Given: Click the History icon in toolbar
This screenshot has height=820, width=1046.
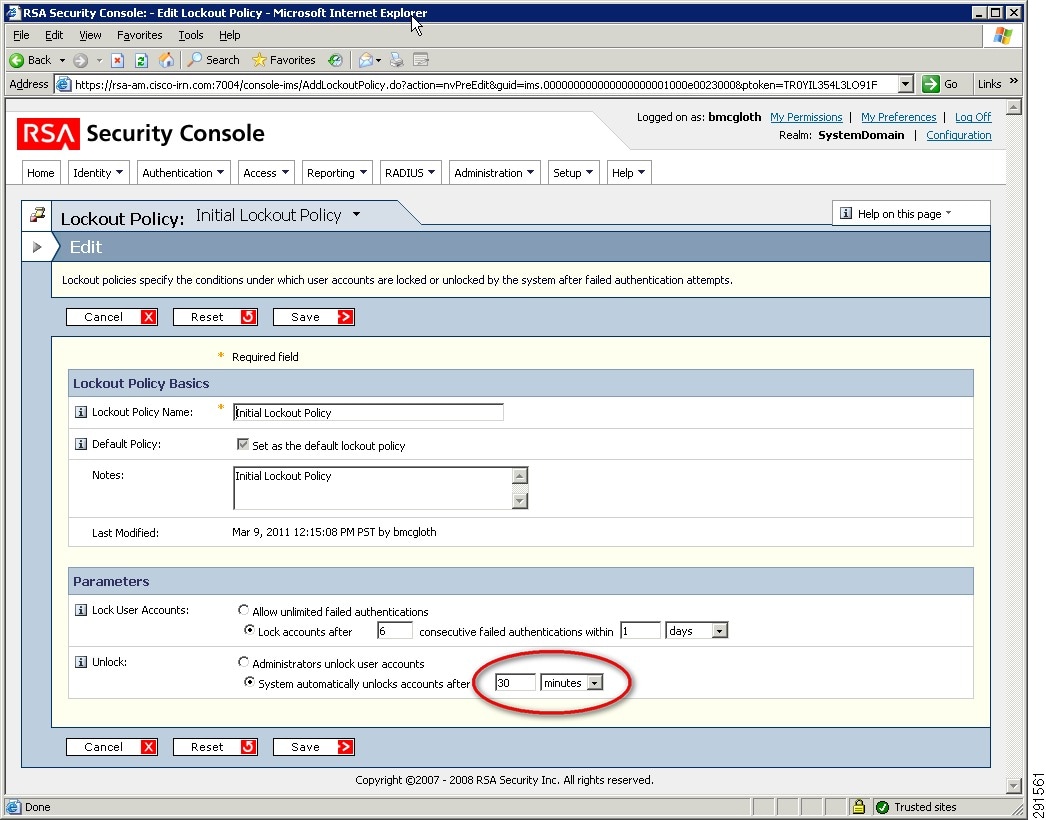Looking at the screenshot, I should (336, 60).
